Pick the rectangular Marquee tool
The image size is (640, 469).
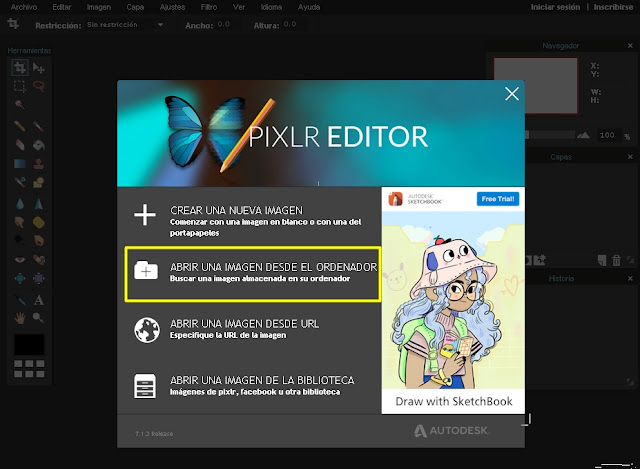pos(20,86)
